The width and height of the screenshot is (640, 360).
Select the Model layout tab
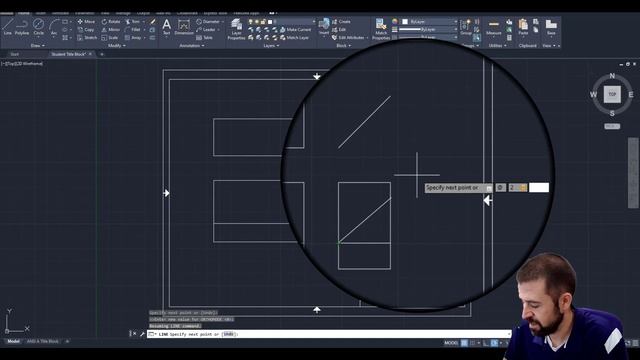click(13, 341)
